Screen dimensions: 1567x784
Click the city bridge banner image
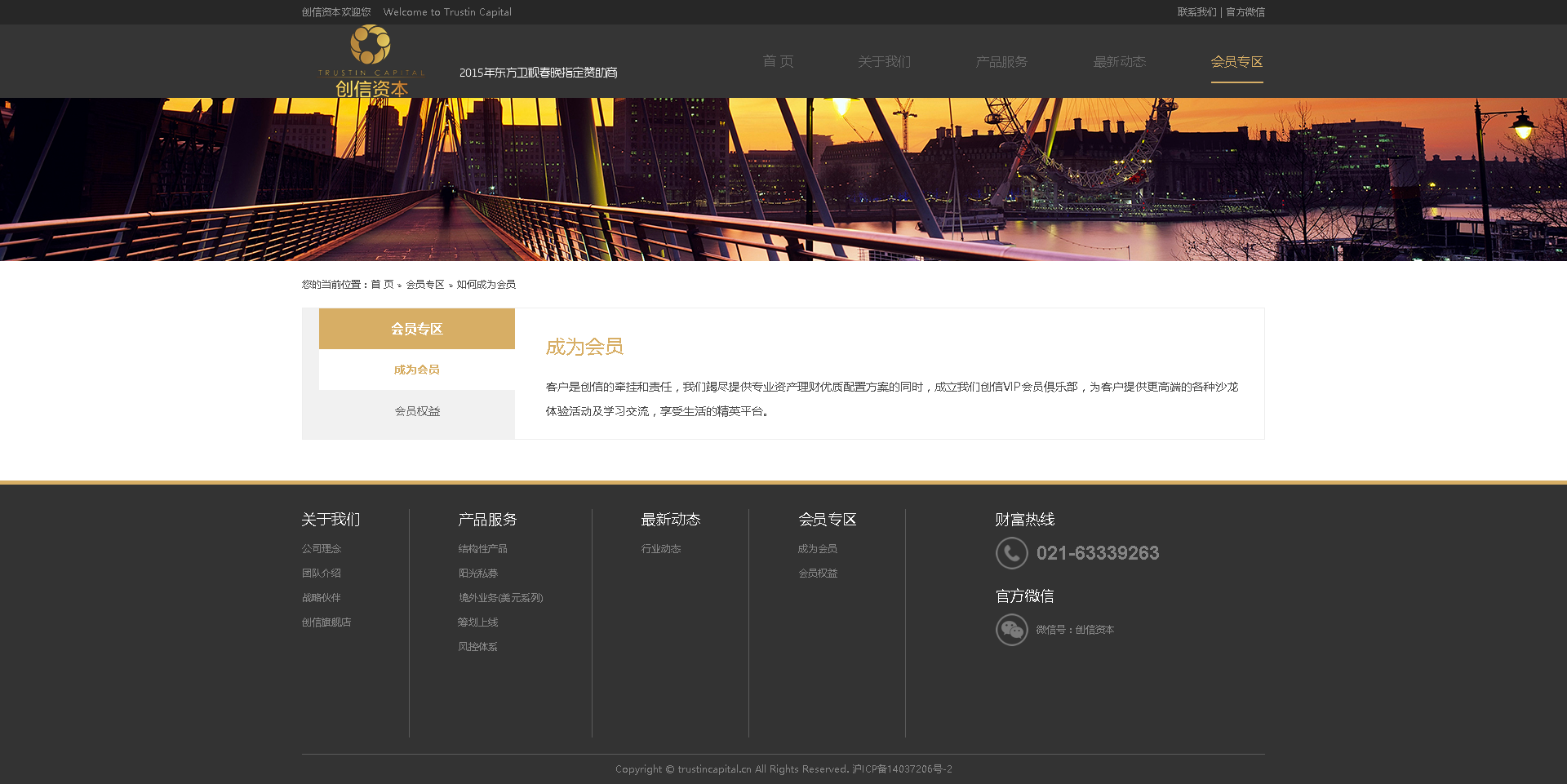click(x=783, y=179)
